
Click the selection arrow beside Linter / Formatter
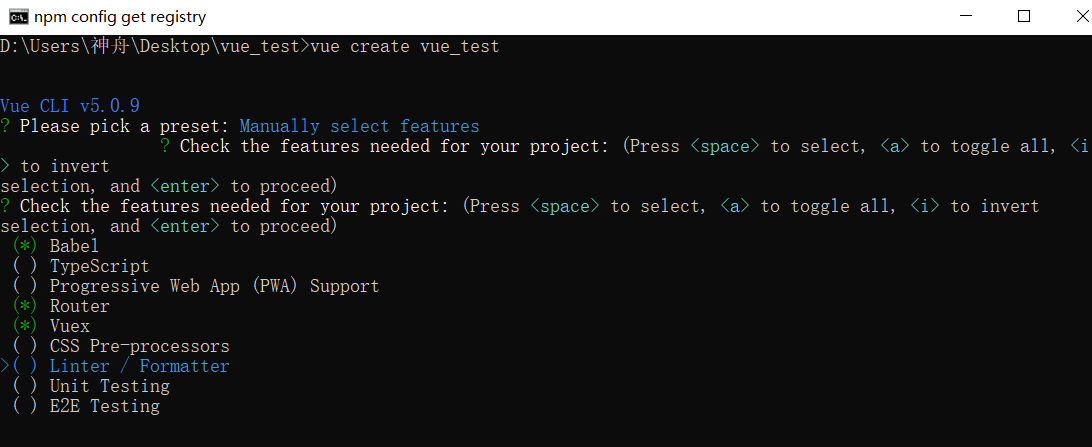5,366
